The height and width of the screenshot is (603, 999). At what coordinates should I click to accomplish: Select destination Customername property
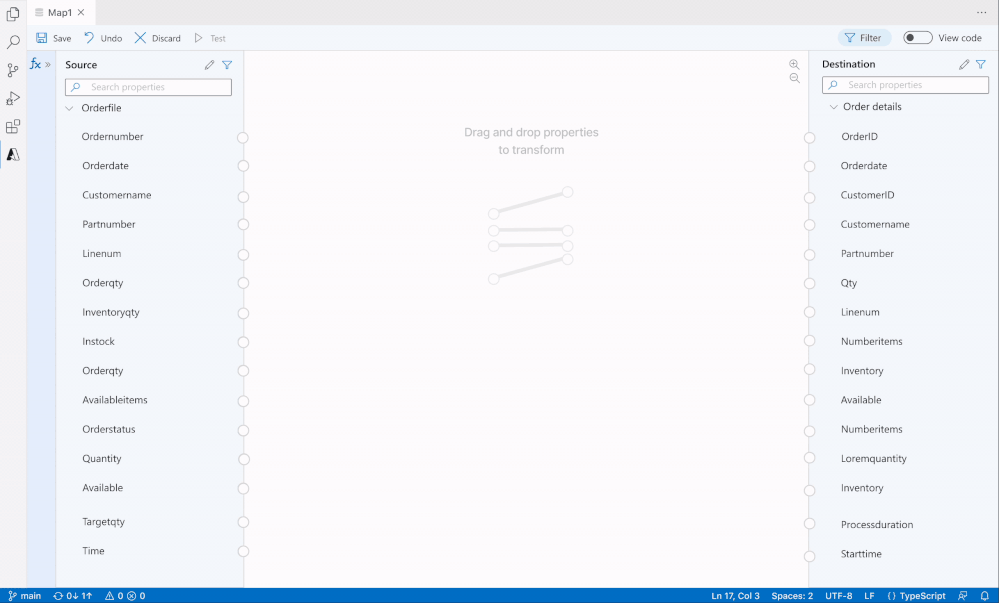(875, 224)
